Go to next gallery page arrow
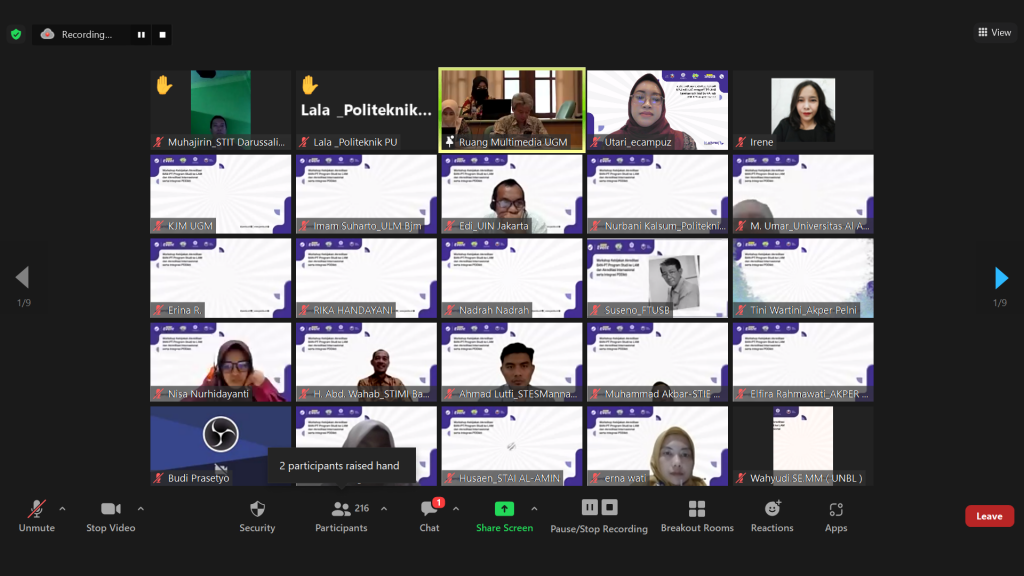The height and width of the screenshot is (576, 1024). (x=1001, y=278)
